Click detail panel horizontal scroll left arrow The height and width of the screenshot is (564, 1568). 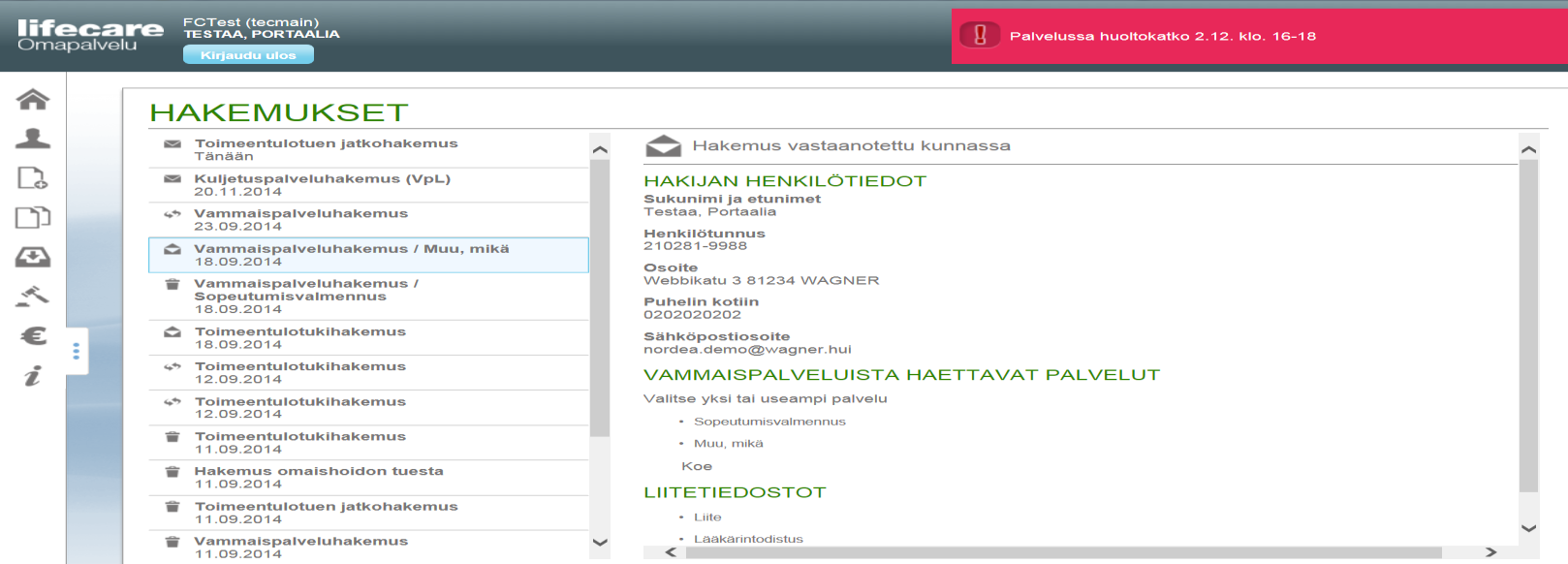click(671, 552)
